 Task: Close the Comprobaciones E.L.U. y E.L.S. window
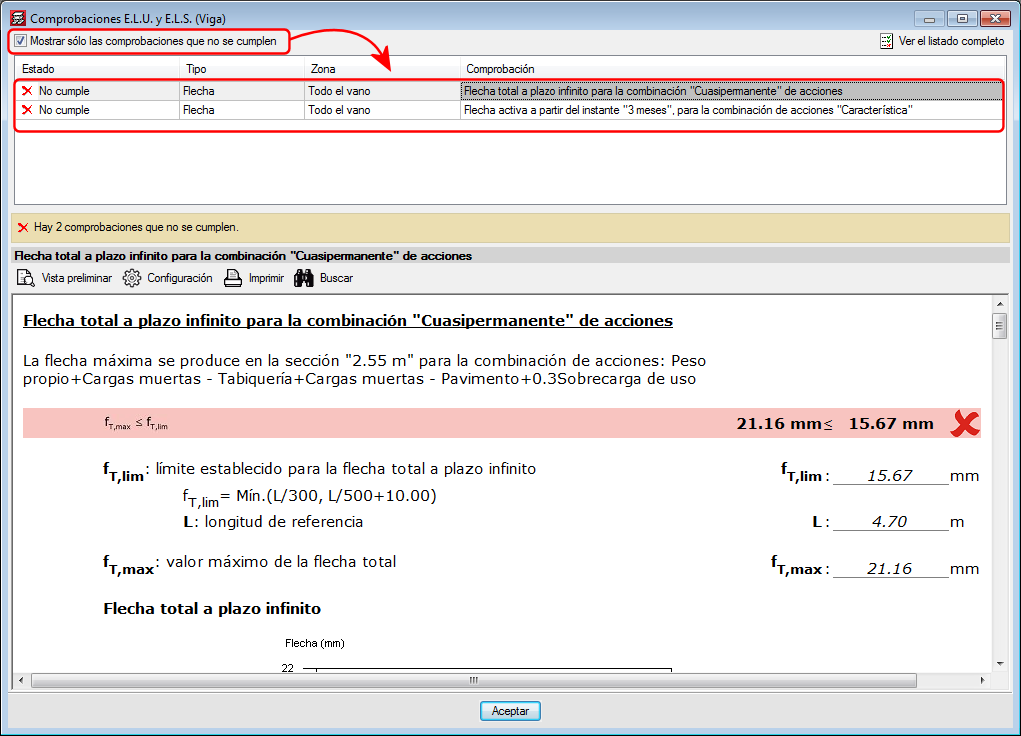tap(995, 19)
